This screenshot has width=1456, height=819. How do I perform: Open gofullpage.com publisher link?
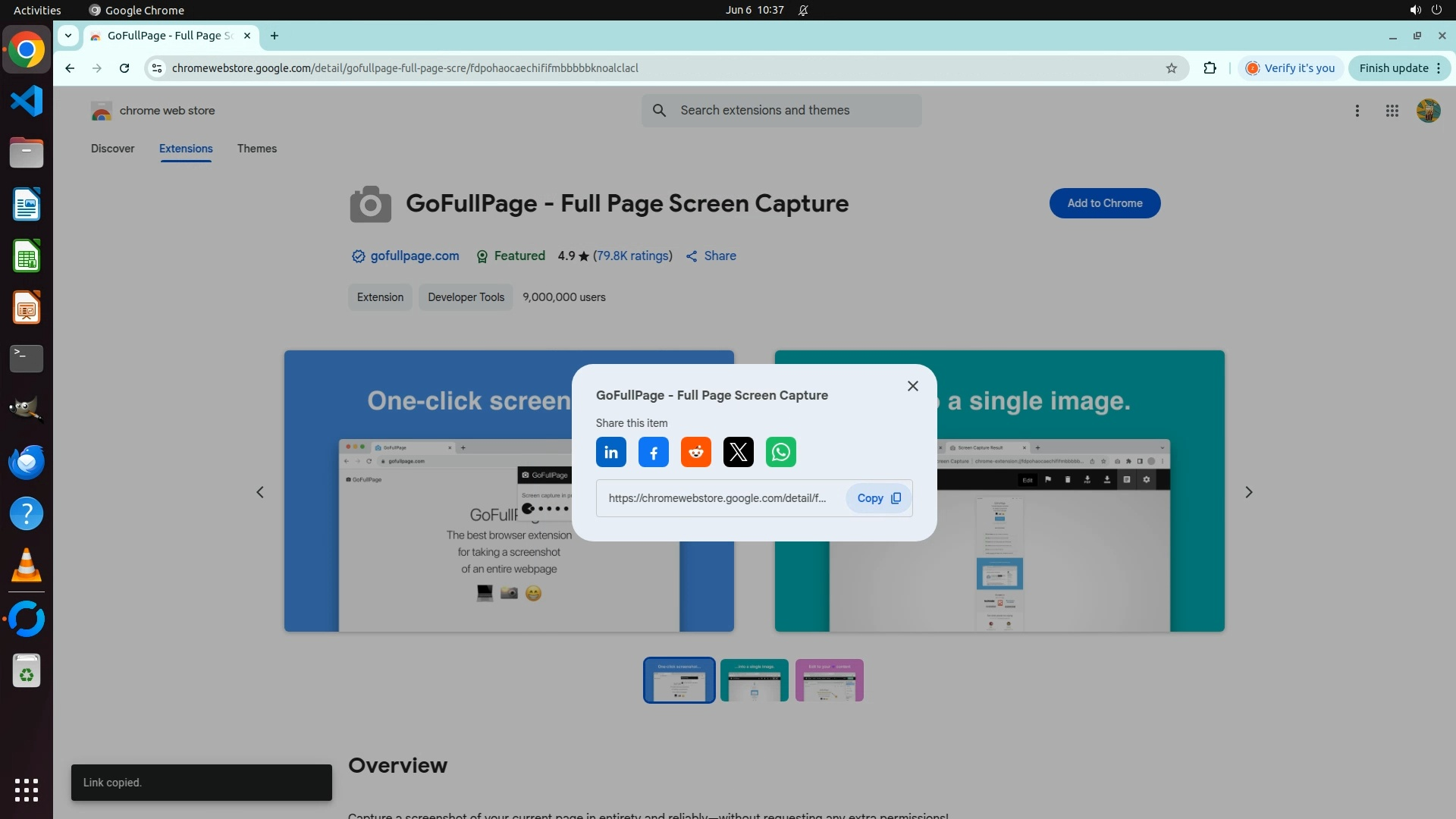414,256
